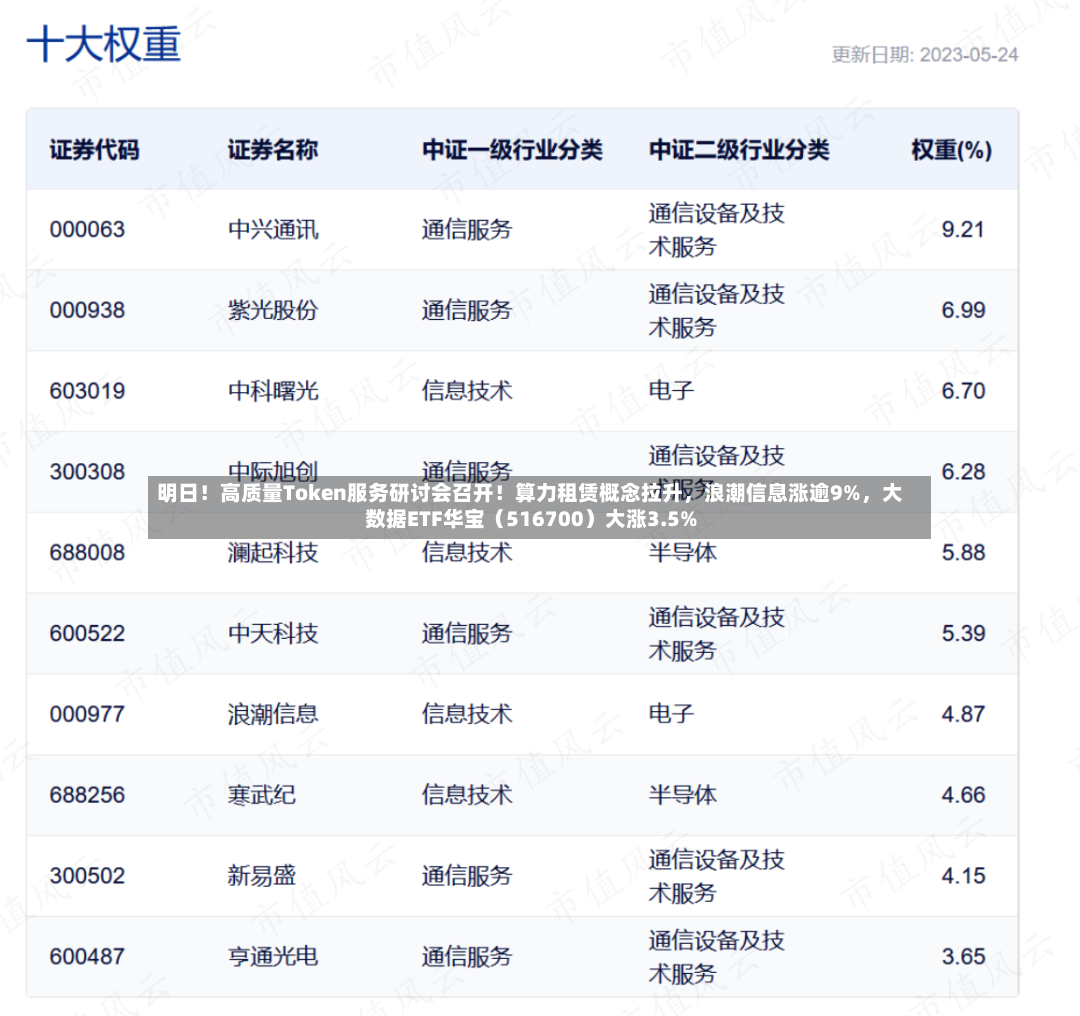Image resolution: width=1080 pixels, height=1016 pixels.
Task: Select security code 600487
Action: [x=87, y=956]
